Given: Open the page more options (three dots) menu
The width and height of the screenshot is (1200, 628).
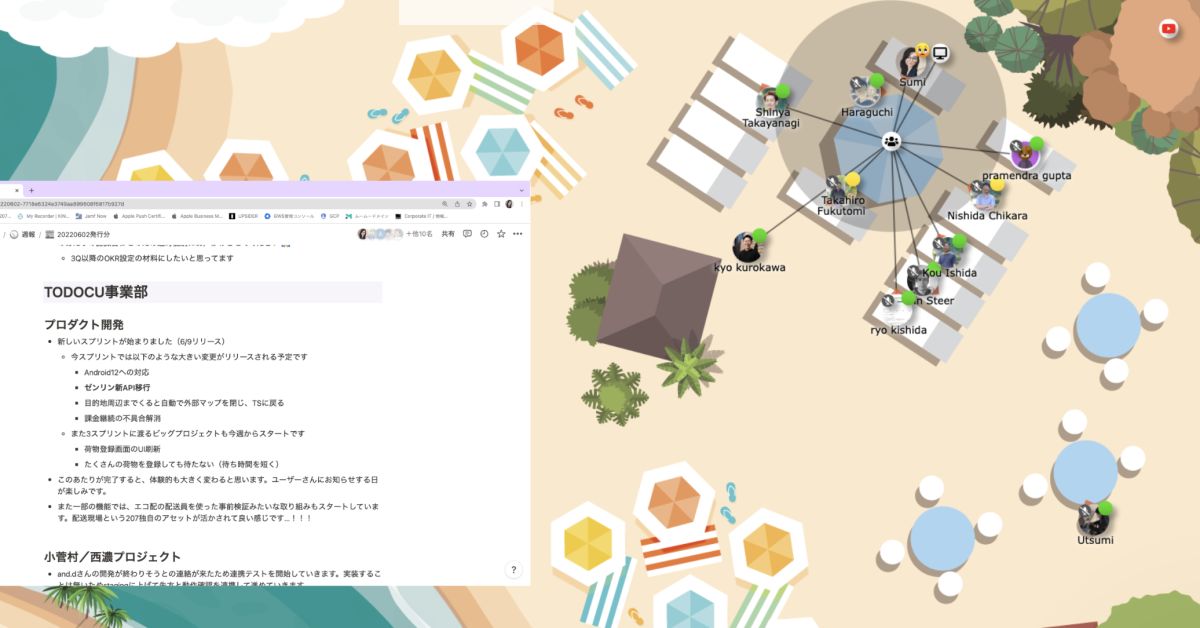Looking at the screenshot, I should point(517,234).
